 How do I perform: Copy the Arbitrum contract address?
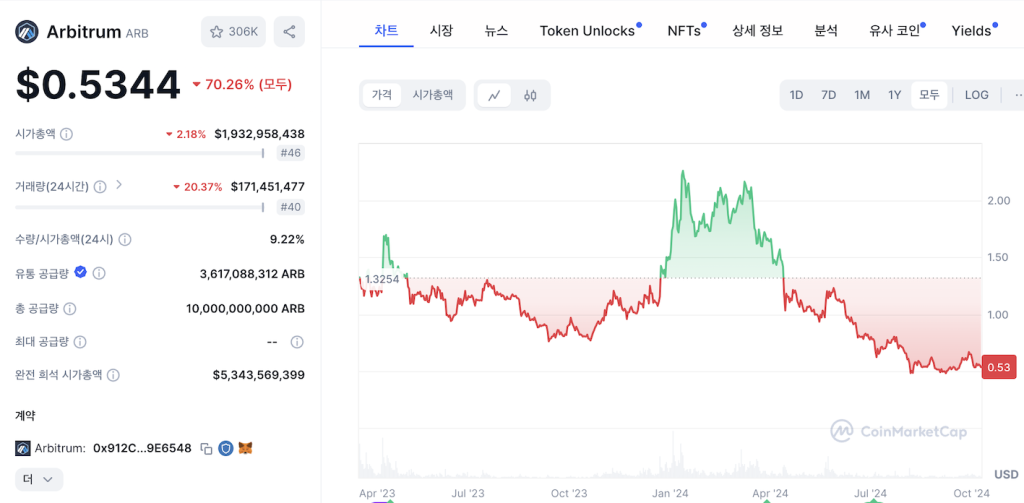coord(206,448)
